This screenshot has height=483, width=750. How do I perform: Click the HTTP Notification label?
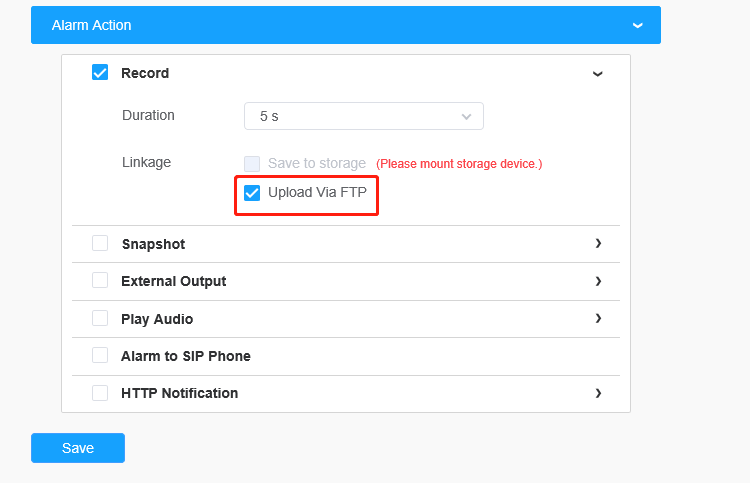(179, 393)
